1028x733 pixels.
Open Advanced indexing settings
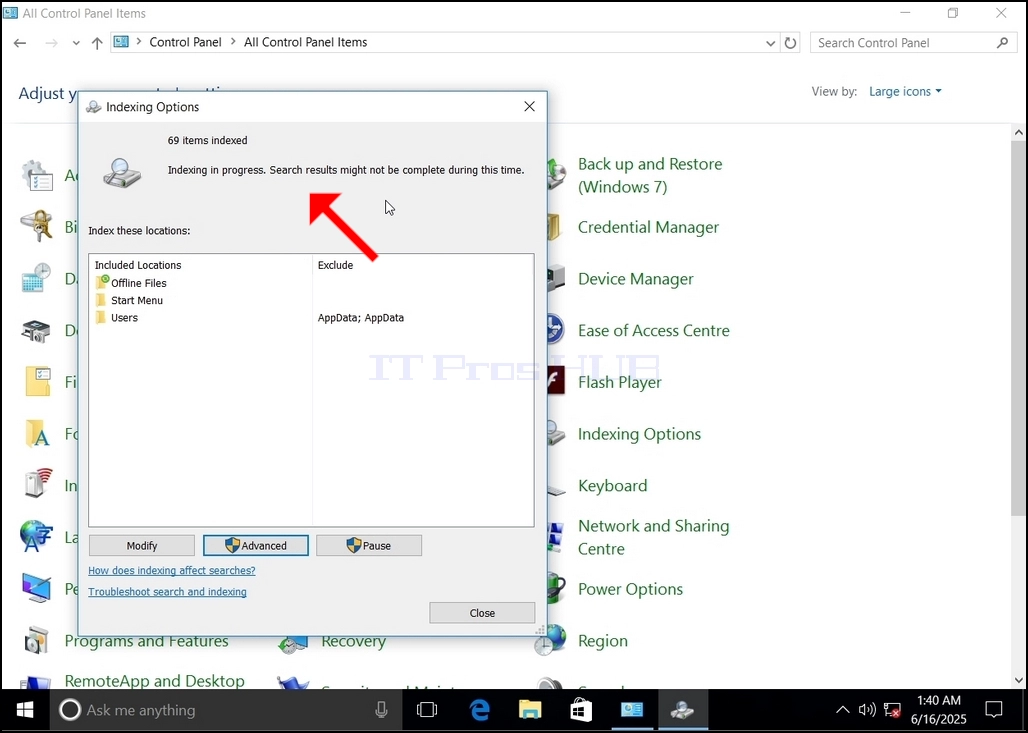256,545
